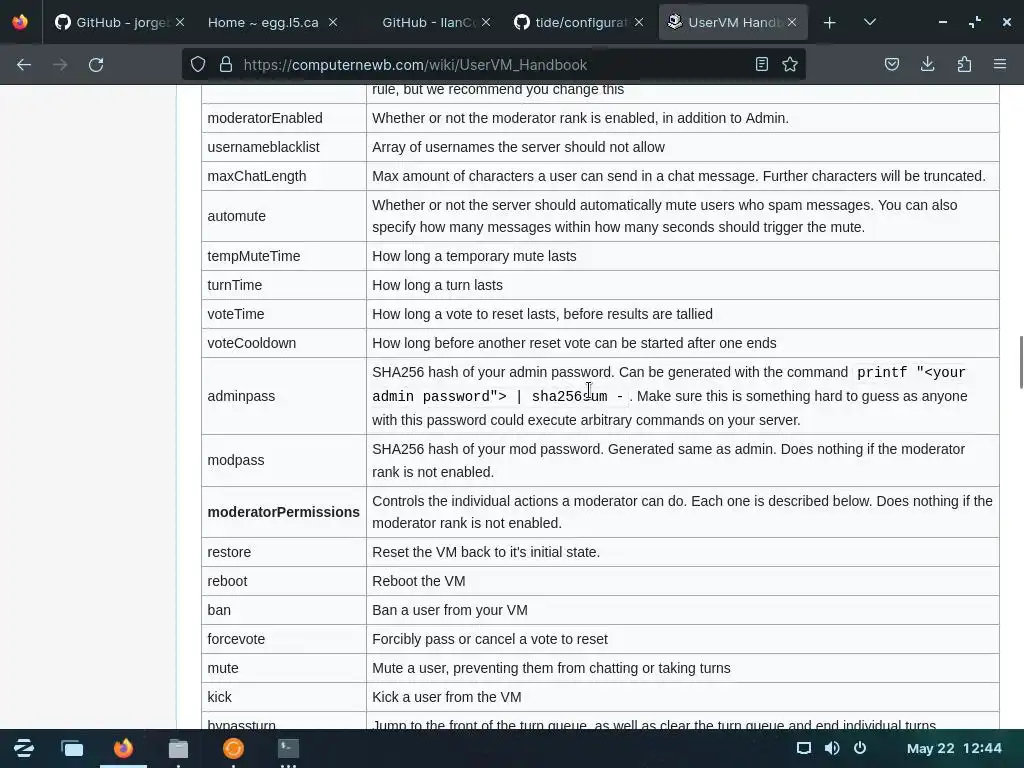Image resolution: width=1024 pixels, height=768 pixels.
Task: Save page to Pocket
Action: pyautogui.click(x=891, y=64)
